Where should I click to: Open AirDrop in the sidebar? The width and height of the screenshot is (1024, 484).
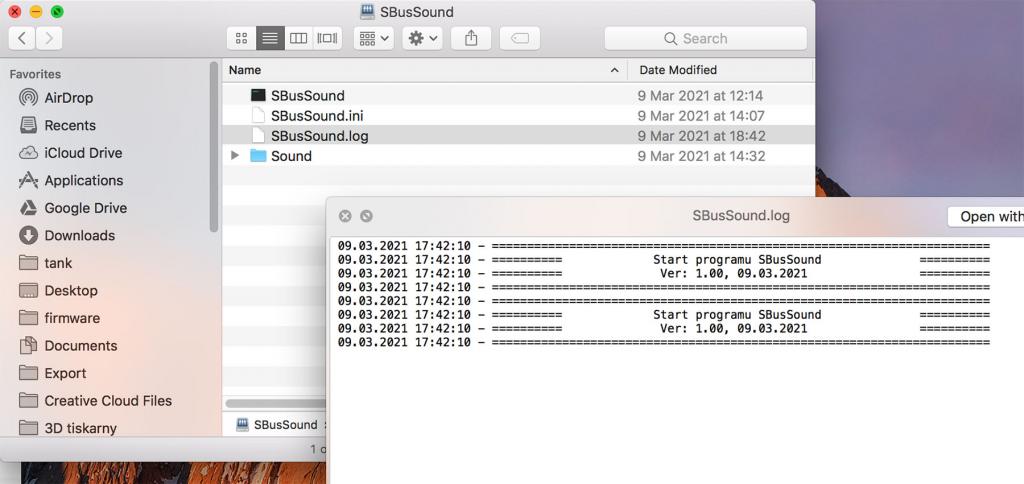[68, 98]
